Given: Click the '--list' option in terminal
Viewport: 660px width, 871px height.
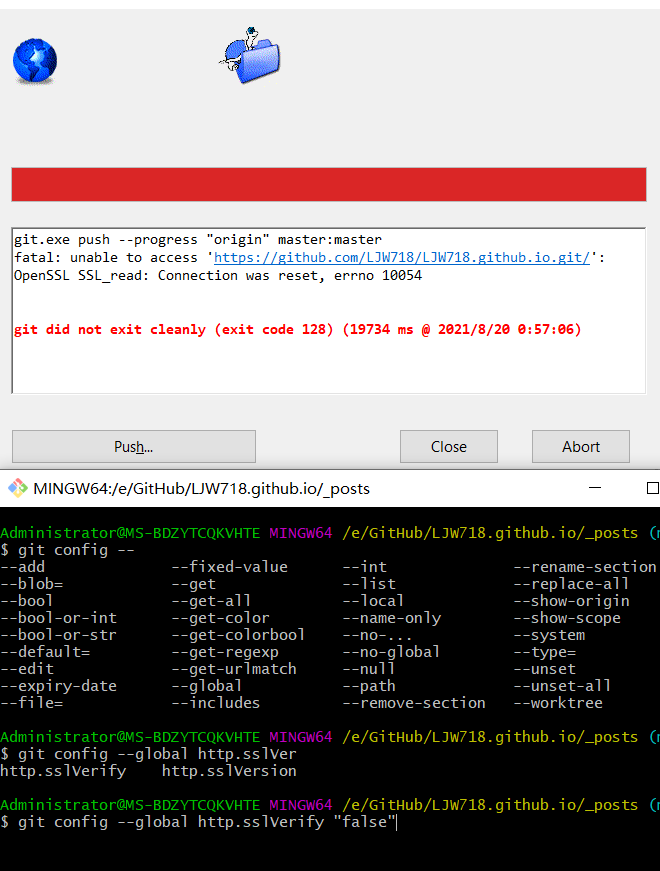Looking at the screenshot, I should (369, 584).
